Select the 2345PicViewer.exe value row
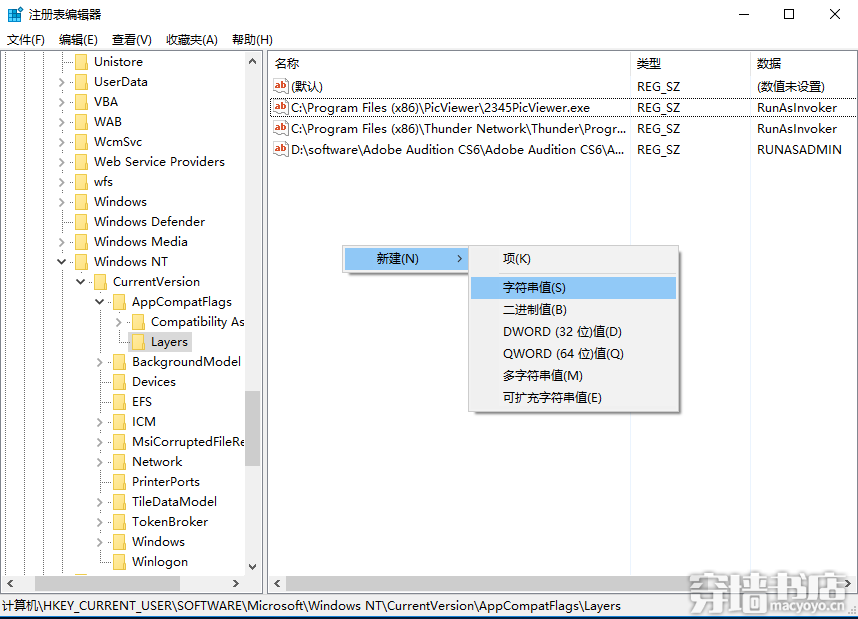The height and width of the screenshot is (619, 858). point(563,107)
